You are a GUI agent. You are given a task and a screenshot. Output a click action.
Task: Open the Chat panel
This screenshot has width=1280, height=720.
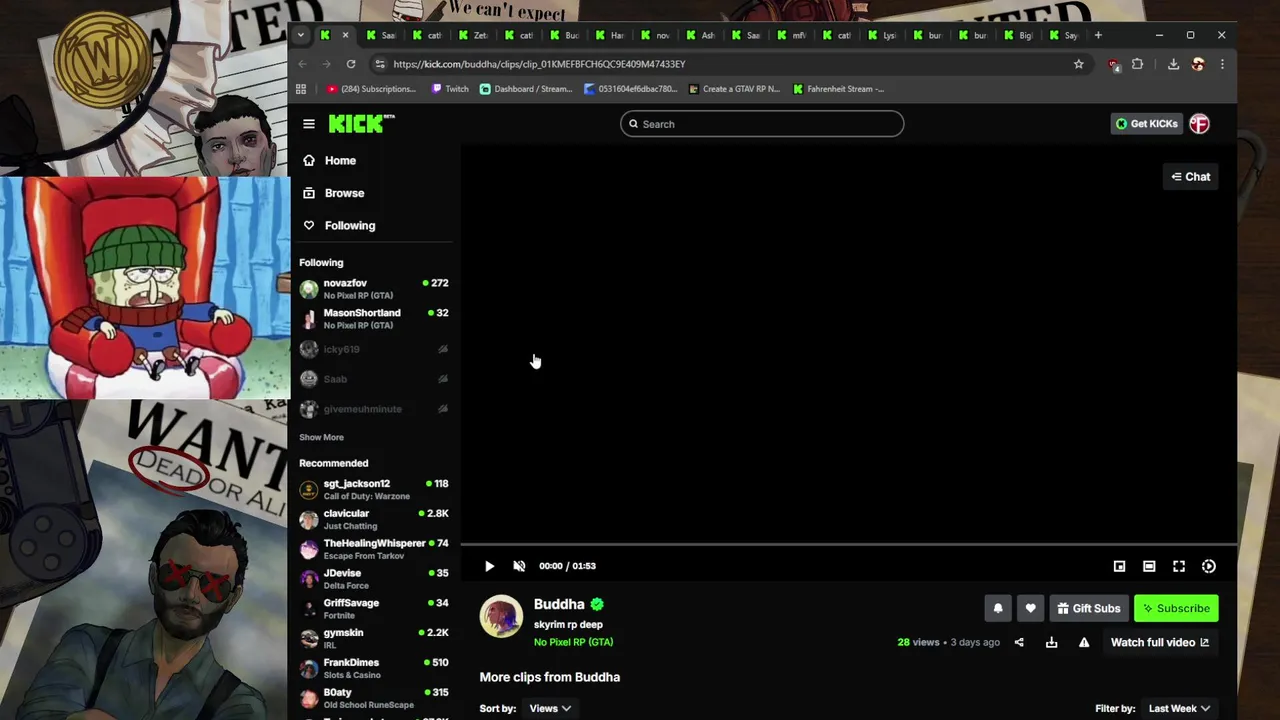tap(1191, 177)
